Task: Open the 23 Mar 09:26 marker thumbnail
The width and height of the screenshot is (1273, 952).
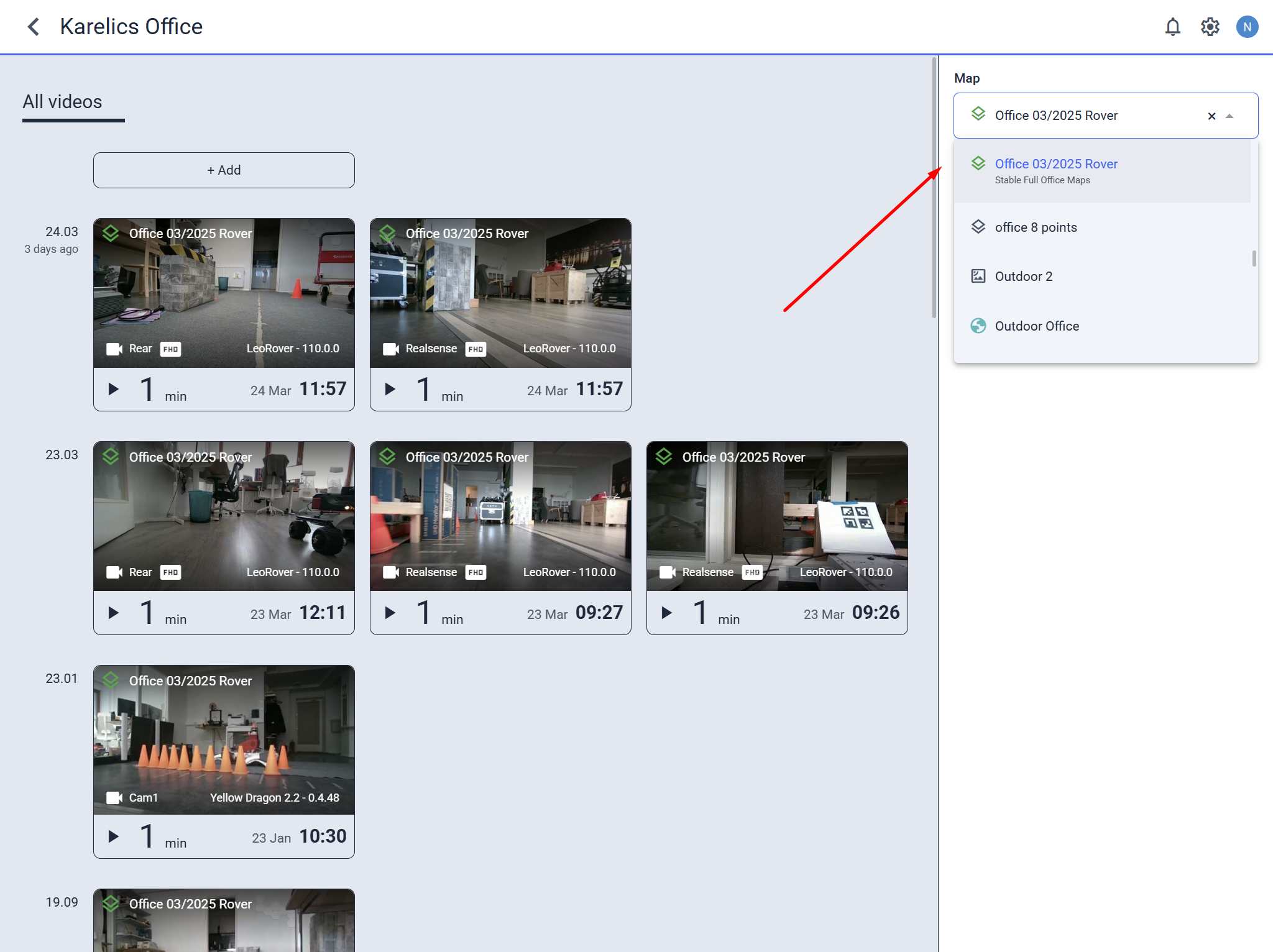Action: pos(777,516)
